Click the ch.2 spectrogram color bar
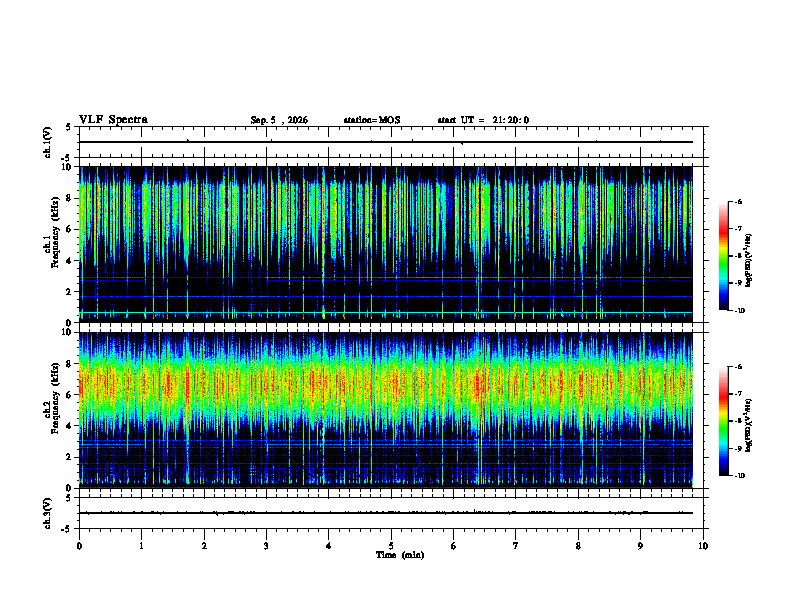This screenshot has width=792, height=612. pos(723,421)
